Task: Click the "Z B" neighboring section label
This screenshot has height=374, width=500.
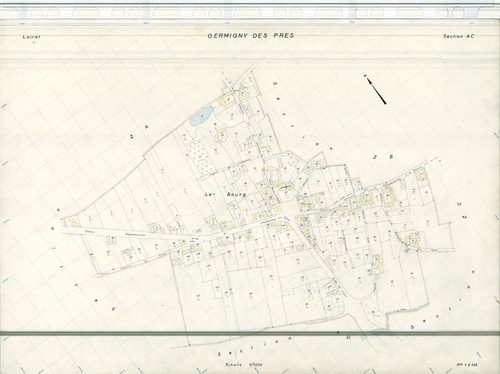Action: point(383,157)
